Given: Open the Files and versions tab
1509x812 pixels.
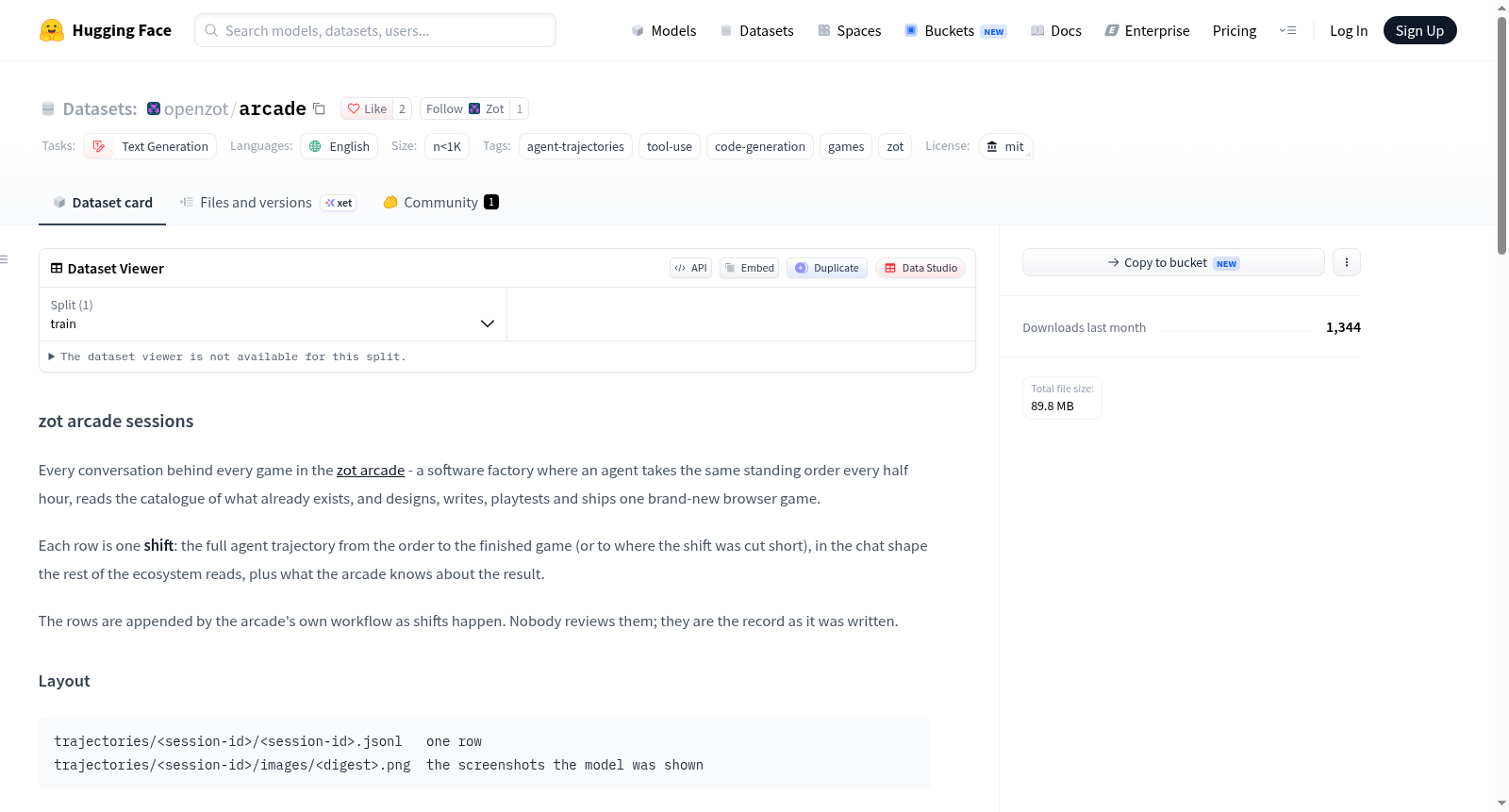Looking at the screenshot, I should click(x=268, y=202).
